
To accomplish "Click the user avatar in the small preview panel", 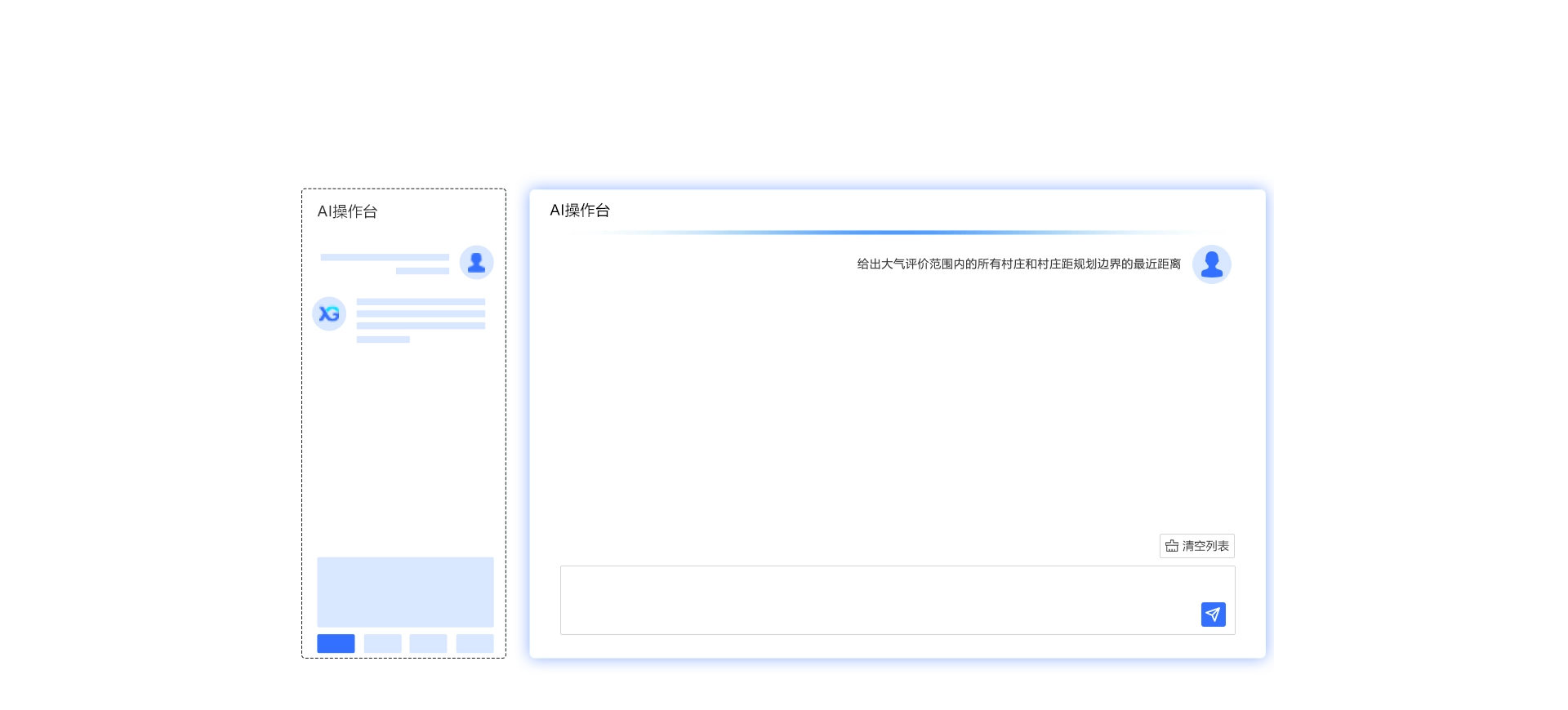I will click(476, 263).
